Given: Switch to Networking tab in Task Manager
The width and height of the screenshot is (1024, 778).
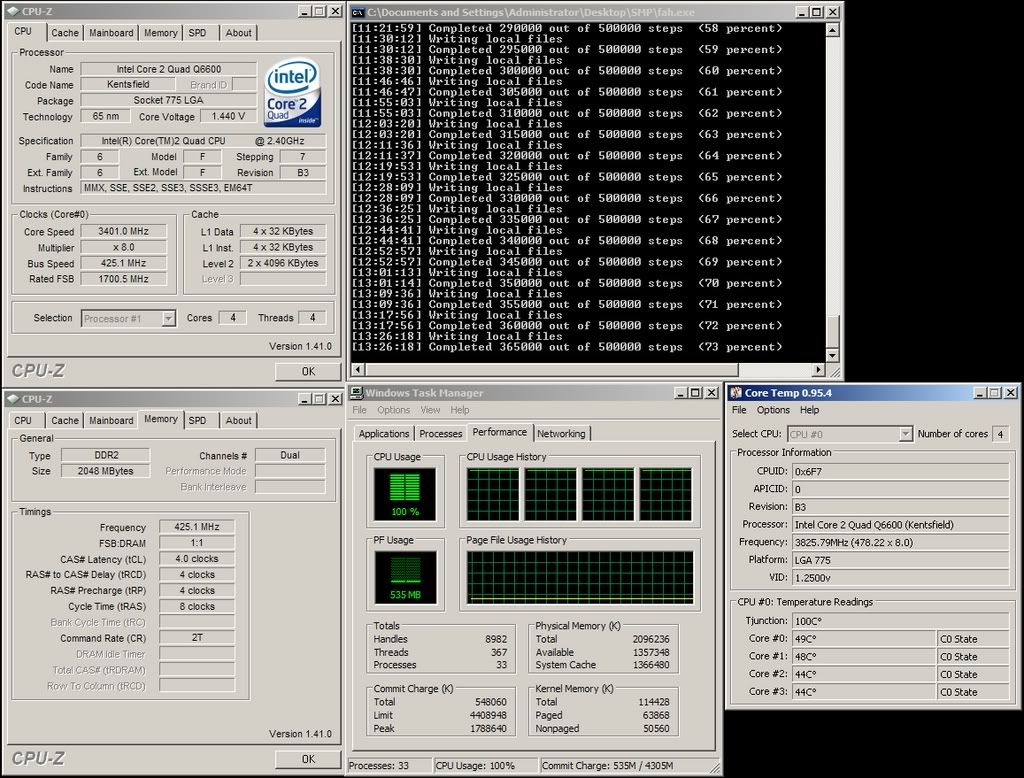Looking at the screenshot, I should point(562,434).
